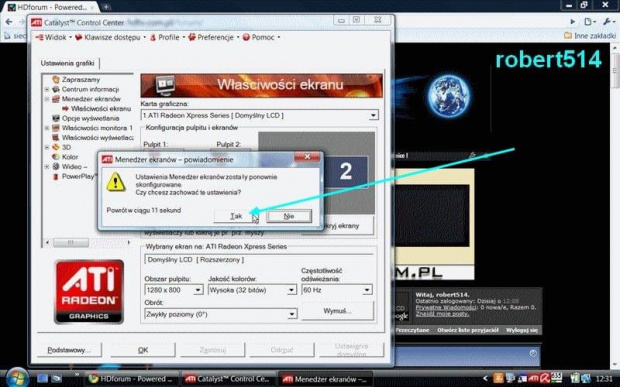Click the Nie button in the dialog
The image size is (620, 387).
pos(289,216)
